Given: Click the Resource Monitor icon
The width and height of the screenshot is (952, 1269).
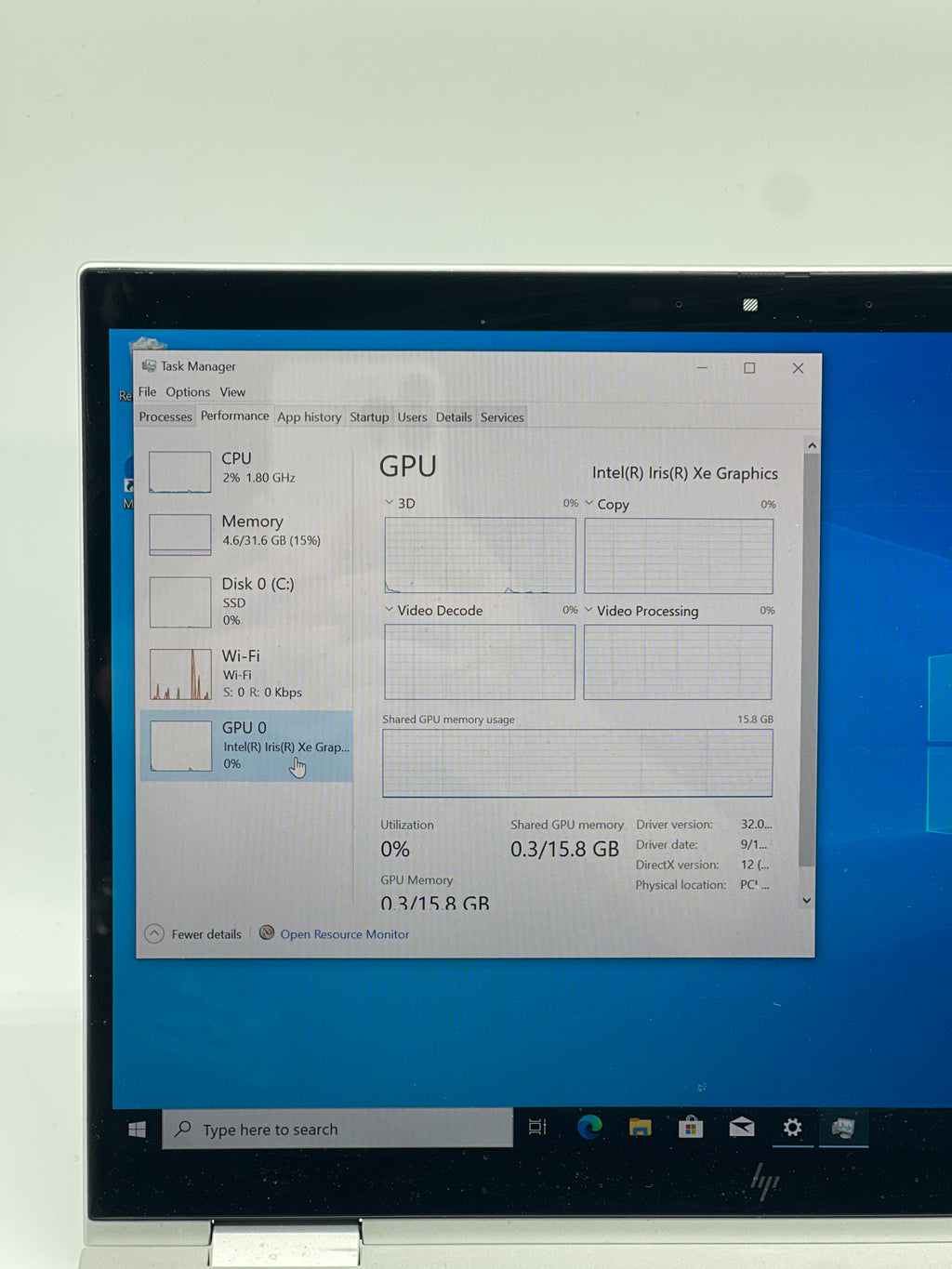Looking at the screenshot, I should pyautogui.click(x=267, y=933).
